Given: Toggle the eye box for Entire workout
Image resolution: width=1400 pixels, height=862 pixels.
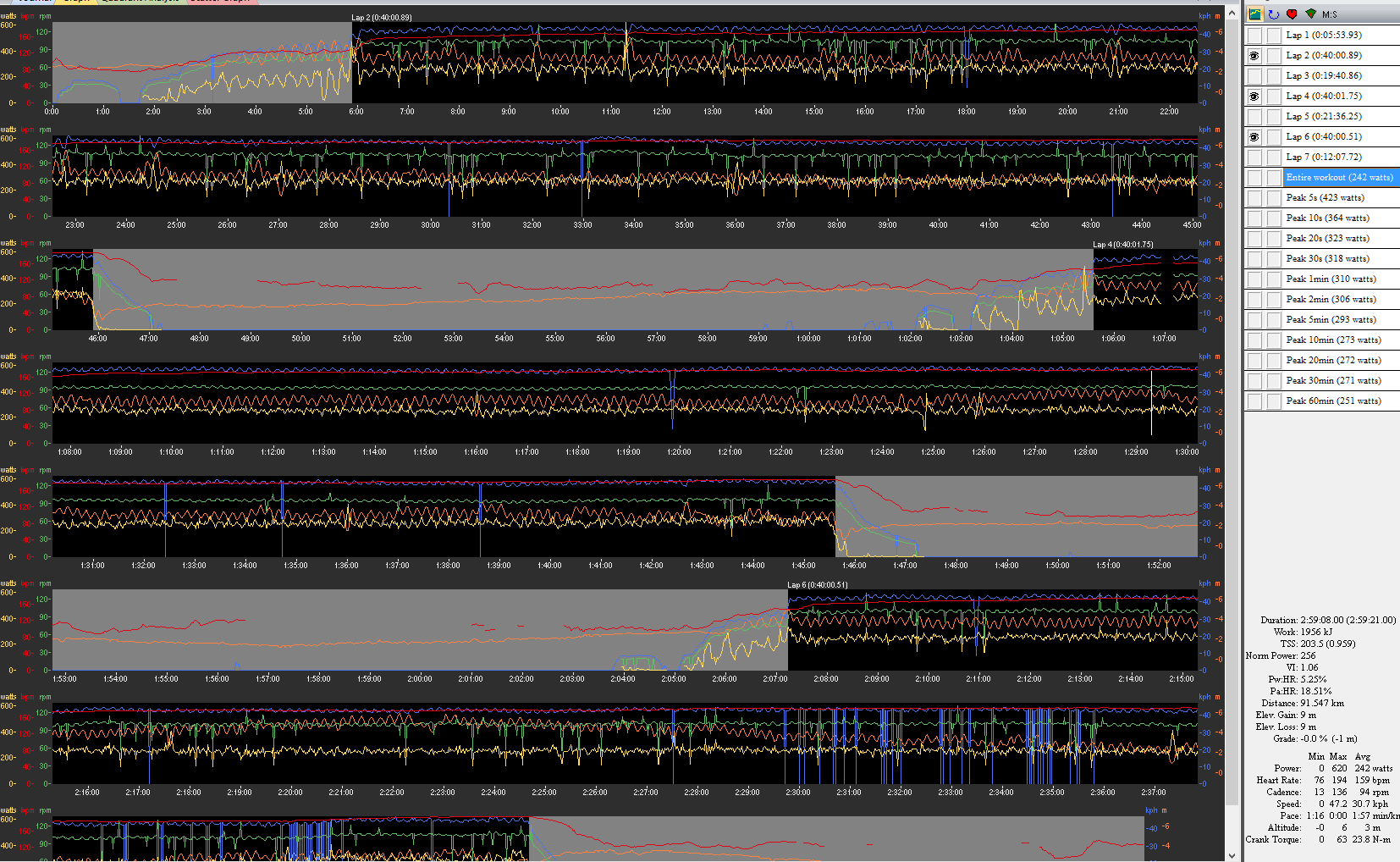Looking at the screenshot, I should tap(1254, 177).
